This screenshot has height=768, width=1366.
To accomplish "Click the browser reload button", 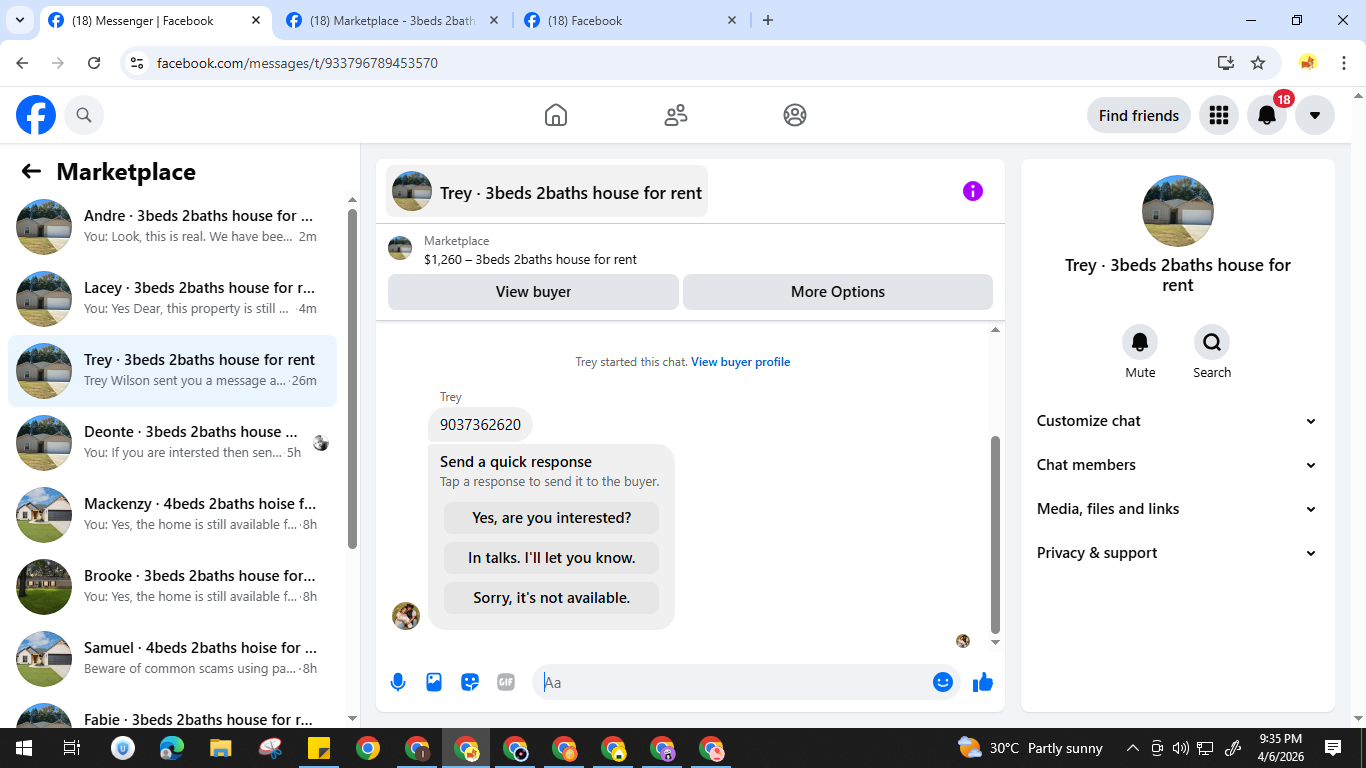I will [x=94, y=63].
